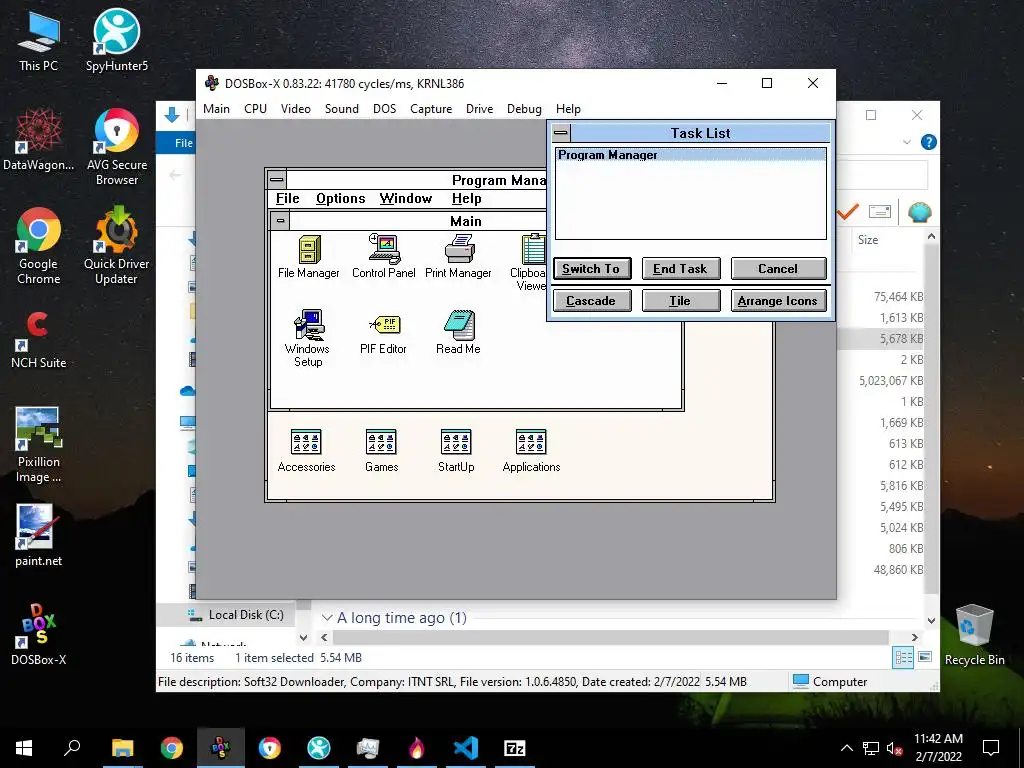Open Task List control-menu box
Screen dimensions: 1024x768
point(561,133)
